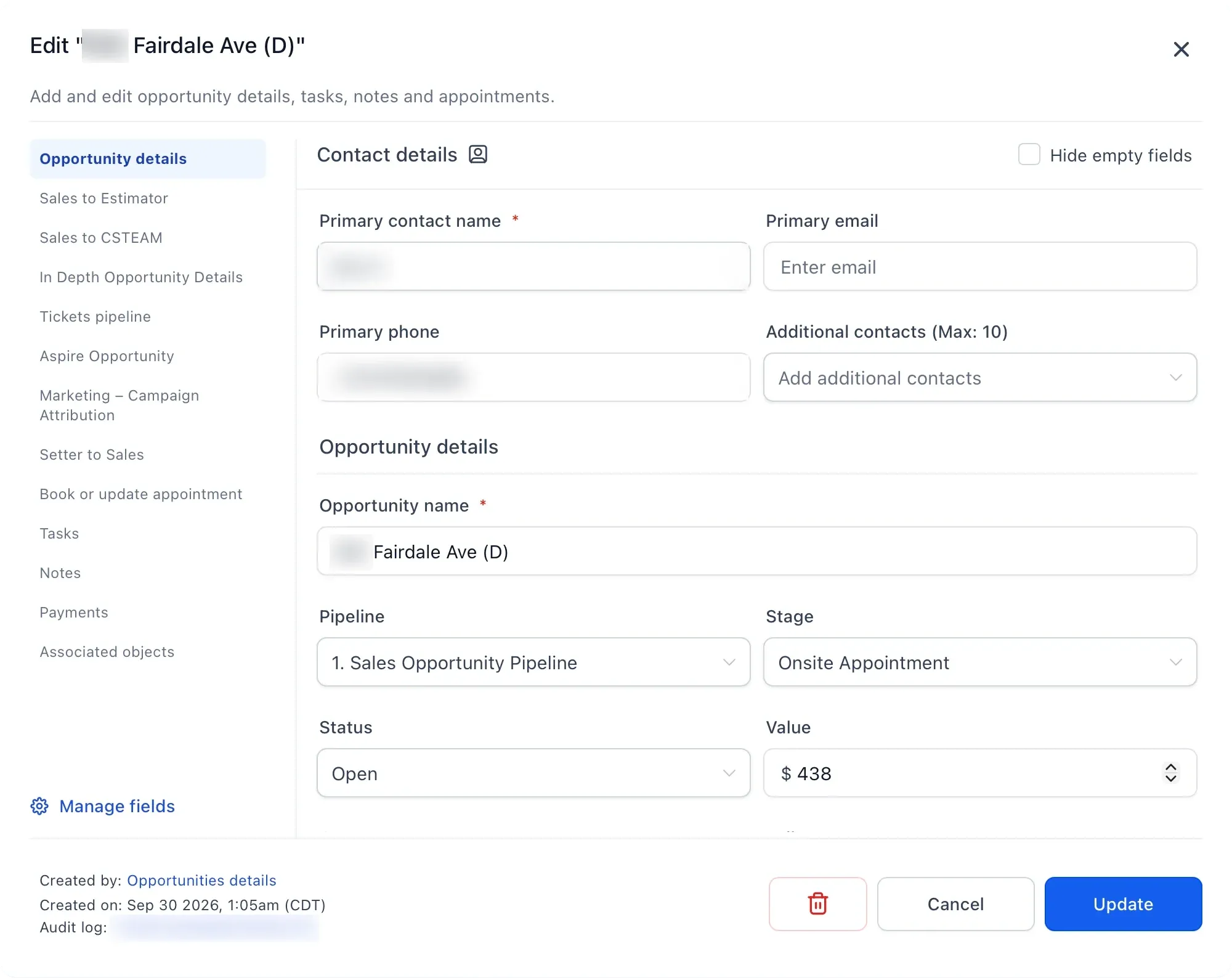Click the gear icon next to Manage fields
Viewport: 1232px width, 978px height.
click(39, 806)
